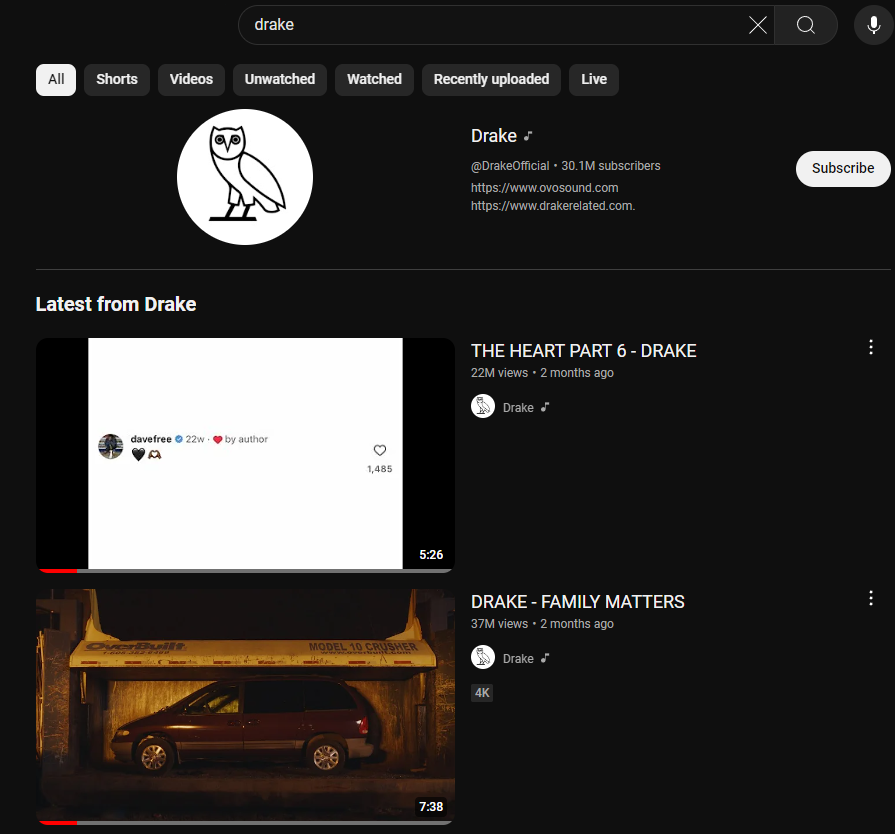Clear the search box with the X icon
Image resolution: width=895 pixels, height=834 pixels.
[757, 25]
